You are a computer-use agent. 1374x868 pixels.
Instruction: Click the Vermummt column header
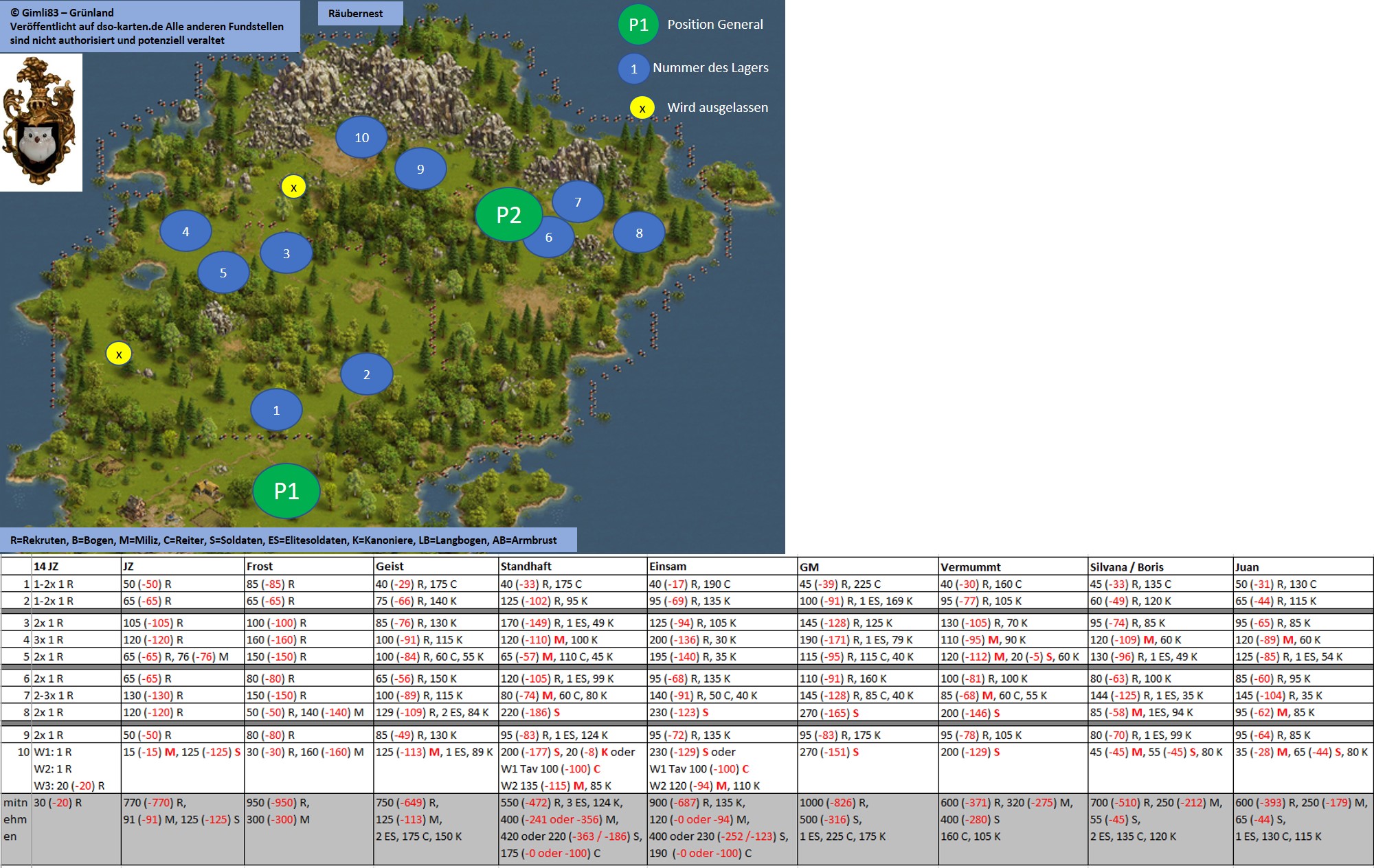[x=970, y=567]
